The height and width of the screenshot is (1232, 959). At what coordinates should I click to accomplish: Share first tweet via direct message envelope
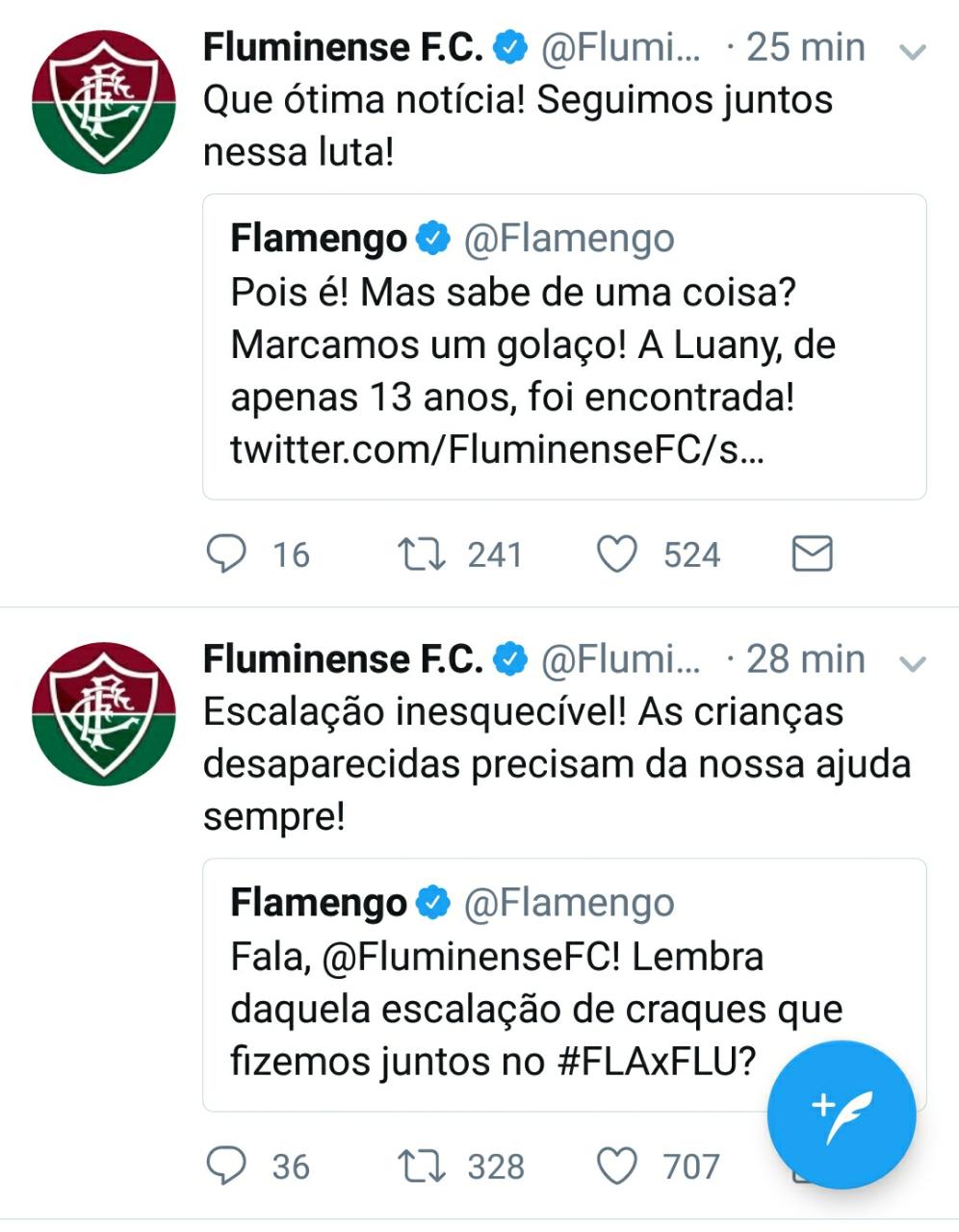(812, 554)
